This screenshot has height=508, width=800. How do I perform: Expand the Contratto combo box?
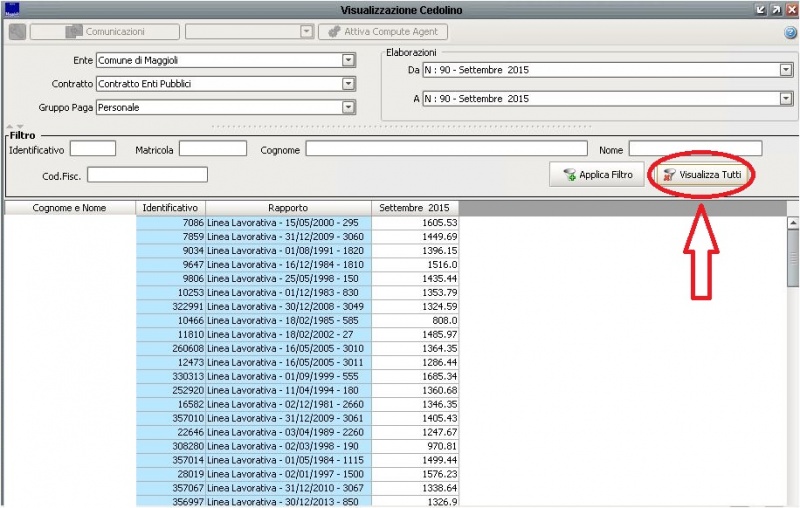point(348,84)
